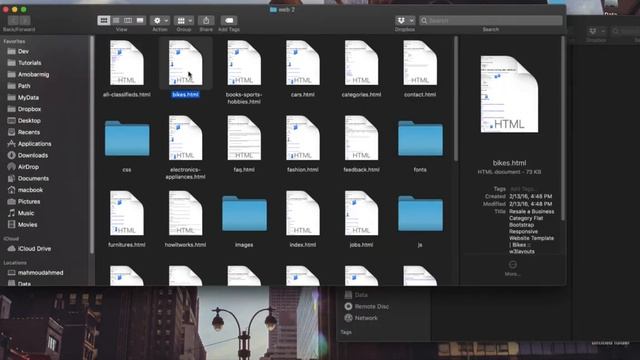The height and width of the screenshot is (360, 640).
Task: Select all-classifieds.html file icon
Action: (x=127, y=63)
